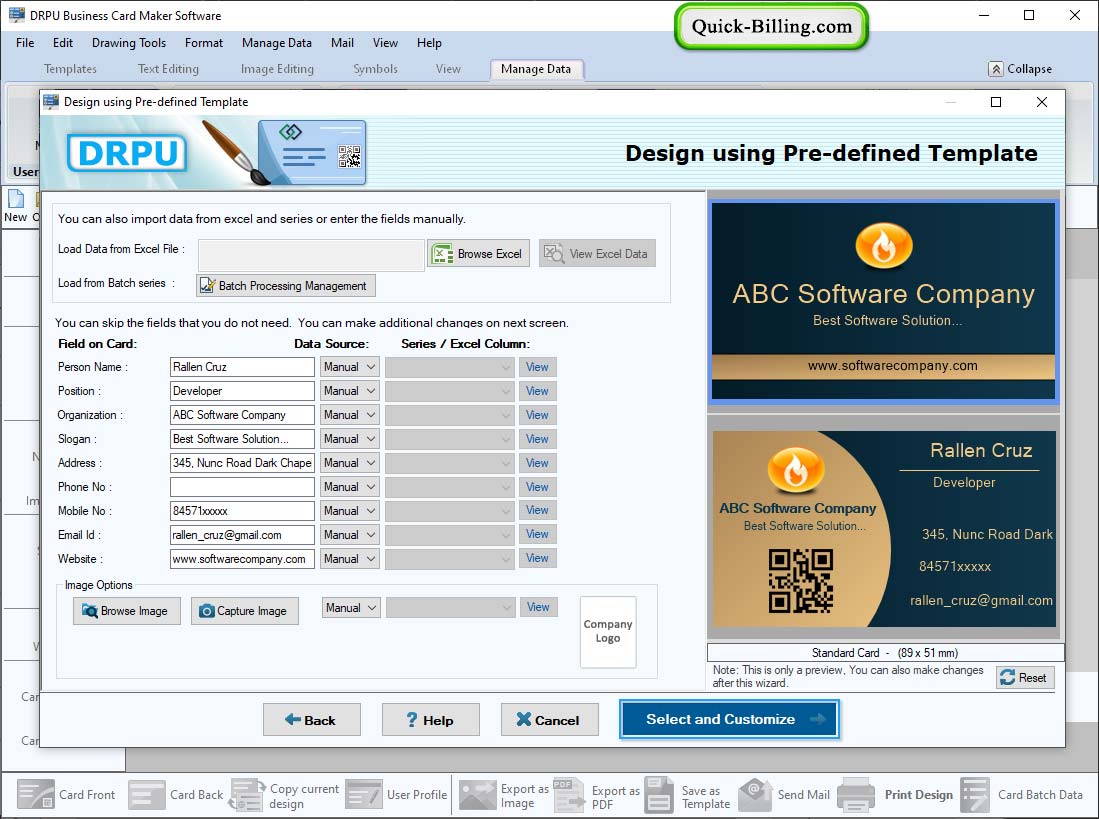Open the Card Back view icon
The image size is (1099, 819).
point(146,794)
